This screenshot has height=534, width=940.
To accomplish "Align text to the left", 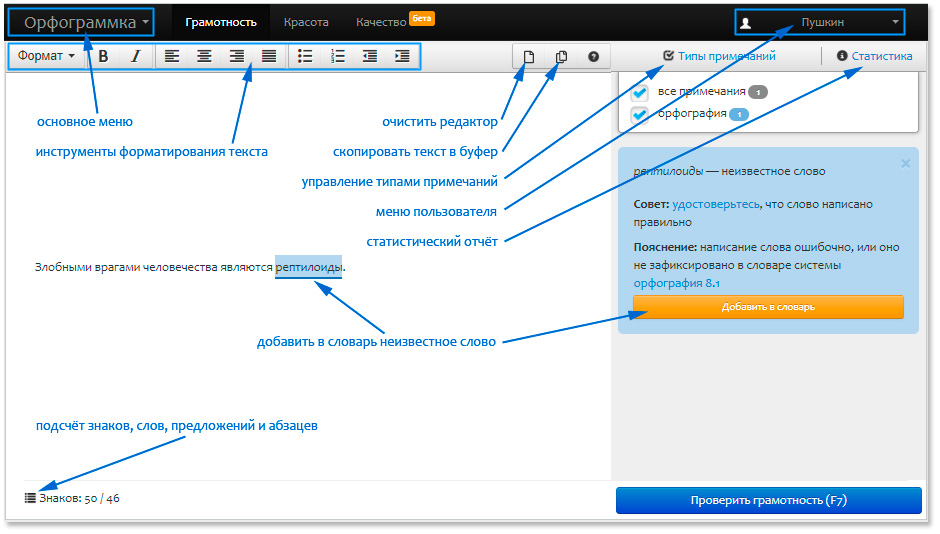I will pyautogui.click(x=172, y=56).
